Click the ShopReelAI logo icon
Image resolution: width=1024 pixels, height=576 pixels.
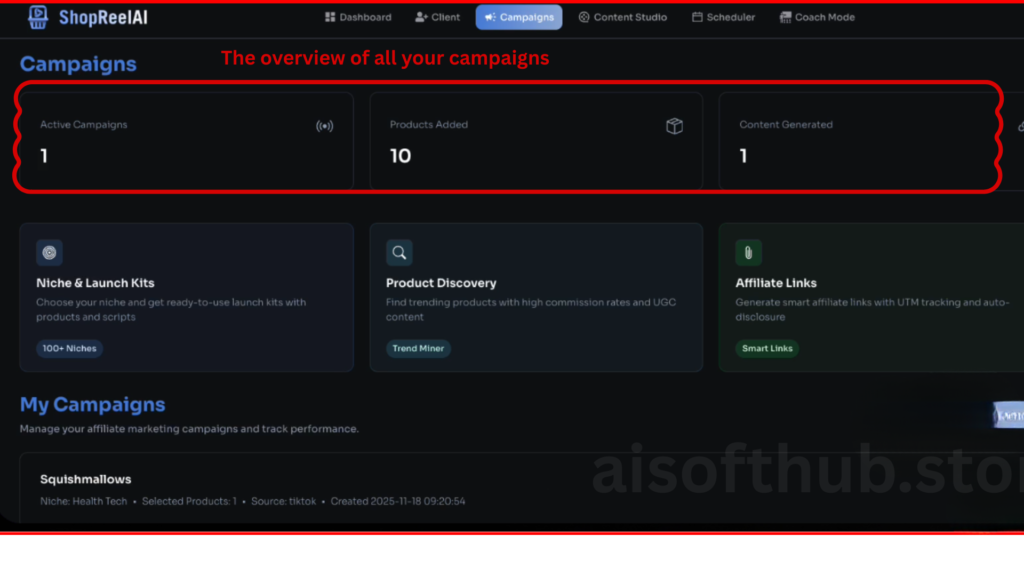click(38, 17)
